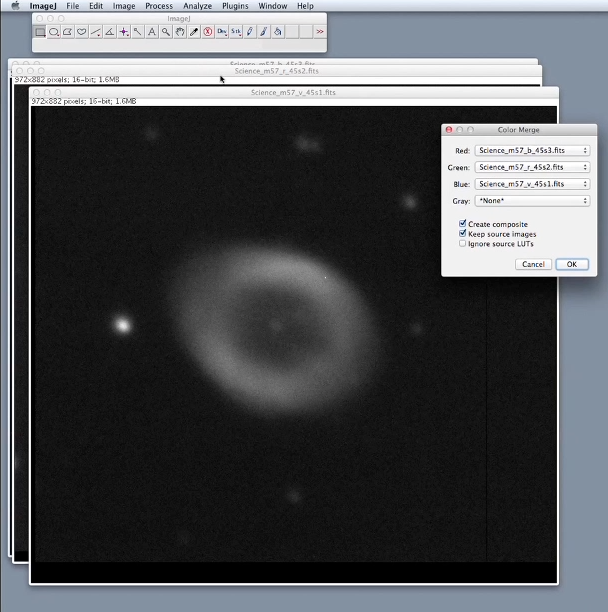Uncheck Keep source images
608x612 pixels.
click(x=462, y=233)
